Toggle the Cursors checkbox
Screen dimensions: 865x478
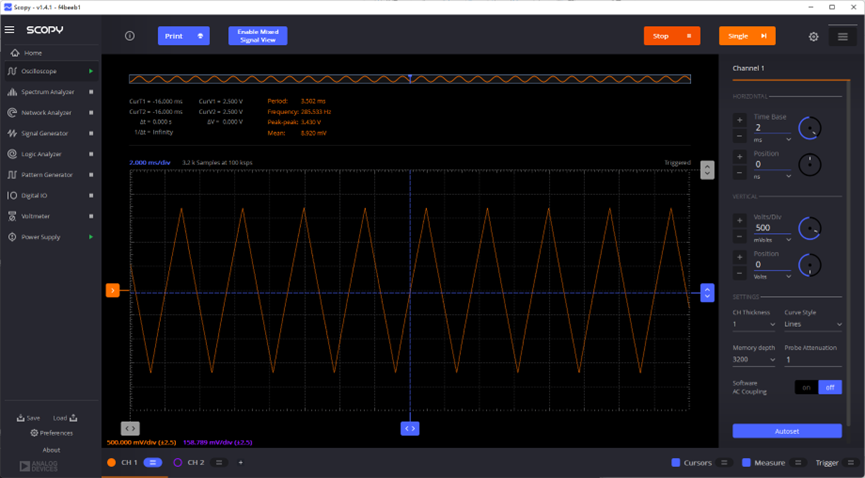(676, 463)
